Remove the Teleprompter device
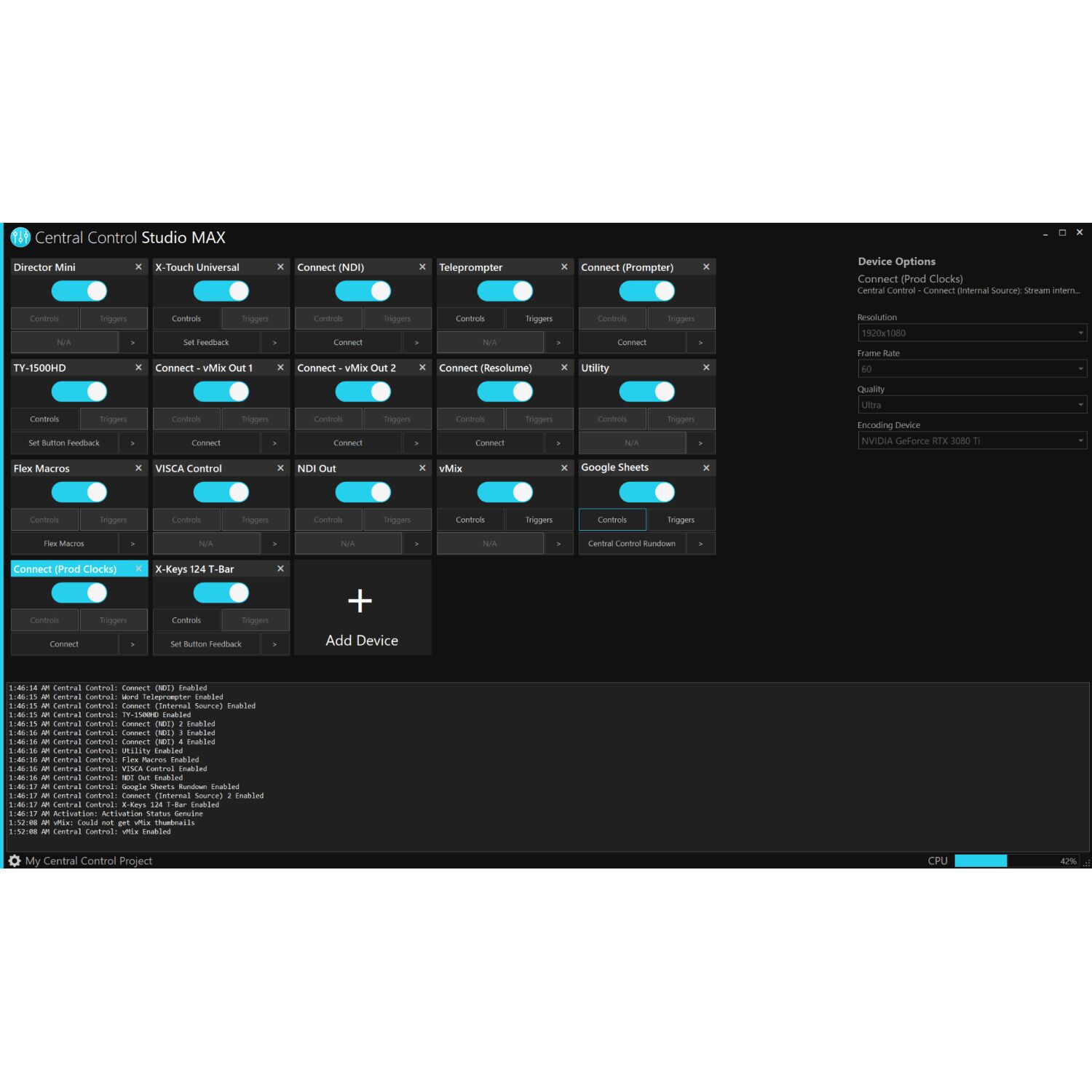This screenshot has width=1092, height=1092. 564,267
